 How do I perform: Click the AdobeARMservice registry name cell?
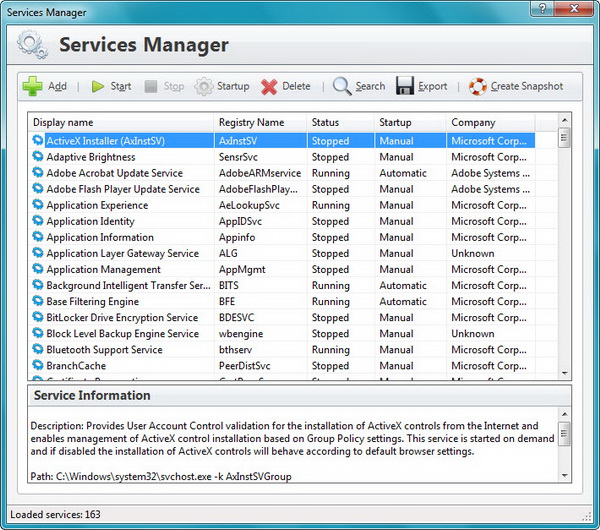pos(260,173)
